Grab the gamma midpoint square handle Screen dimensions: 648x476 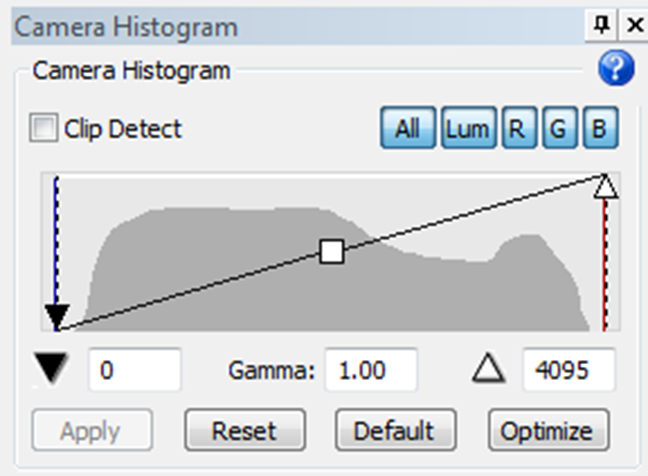point(332,251)
